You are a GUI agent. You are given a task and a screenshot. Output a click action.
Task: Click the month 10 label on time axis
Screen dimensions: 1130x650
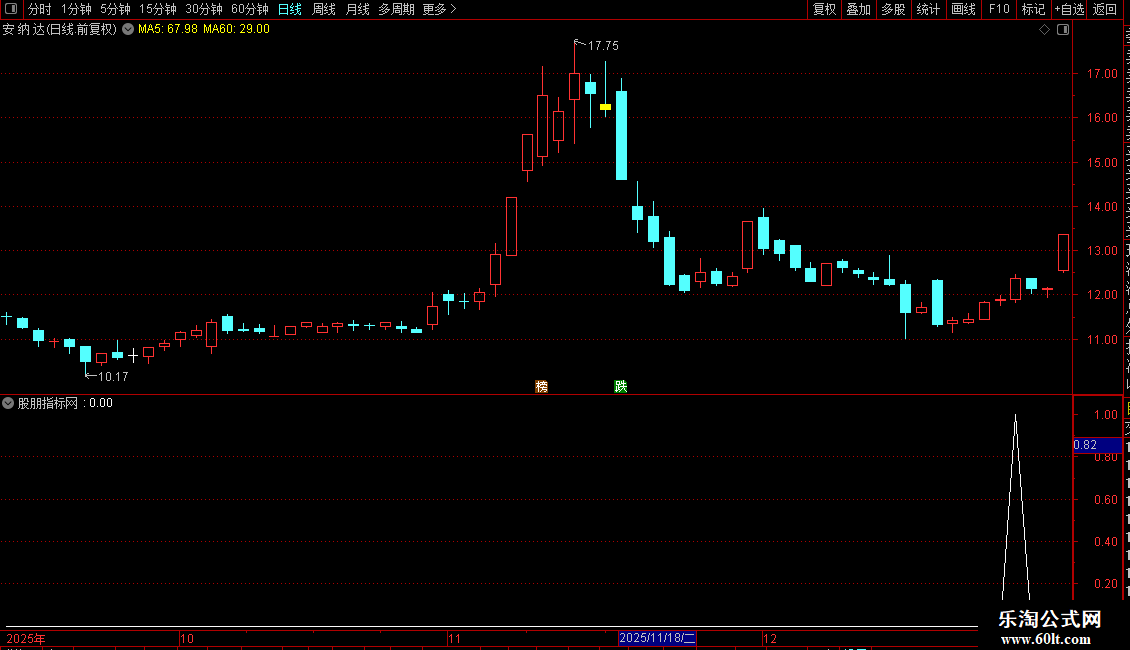pos(187,639)
